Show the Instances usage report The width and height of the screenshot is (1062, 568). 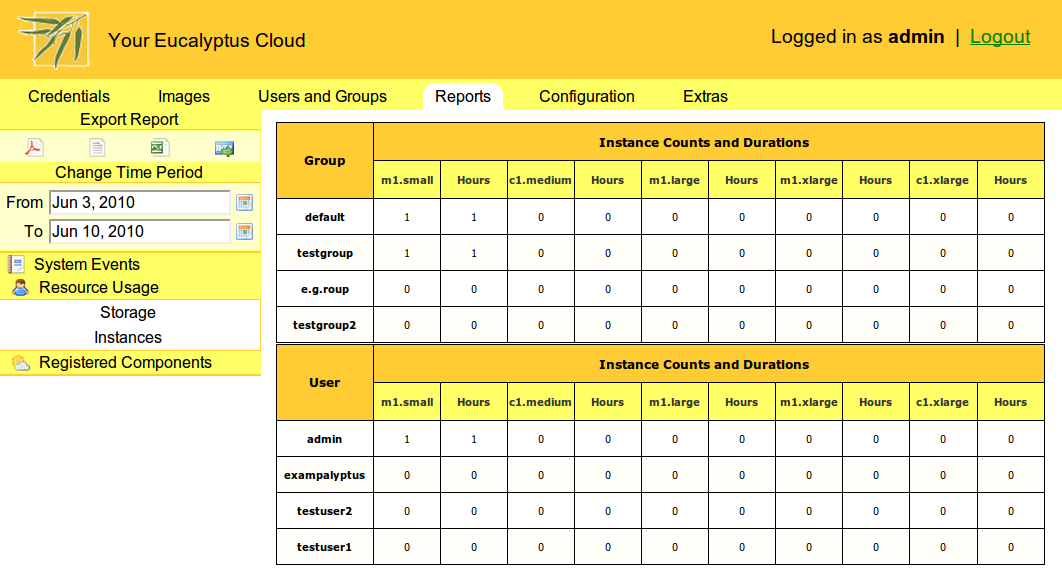pyautogui.click(x=128, y=337)
